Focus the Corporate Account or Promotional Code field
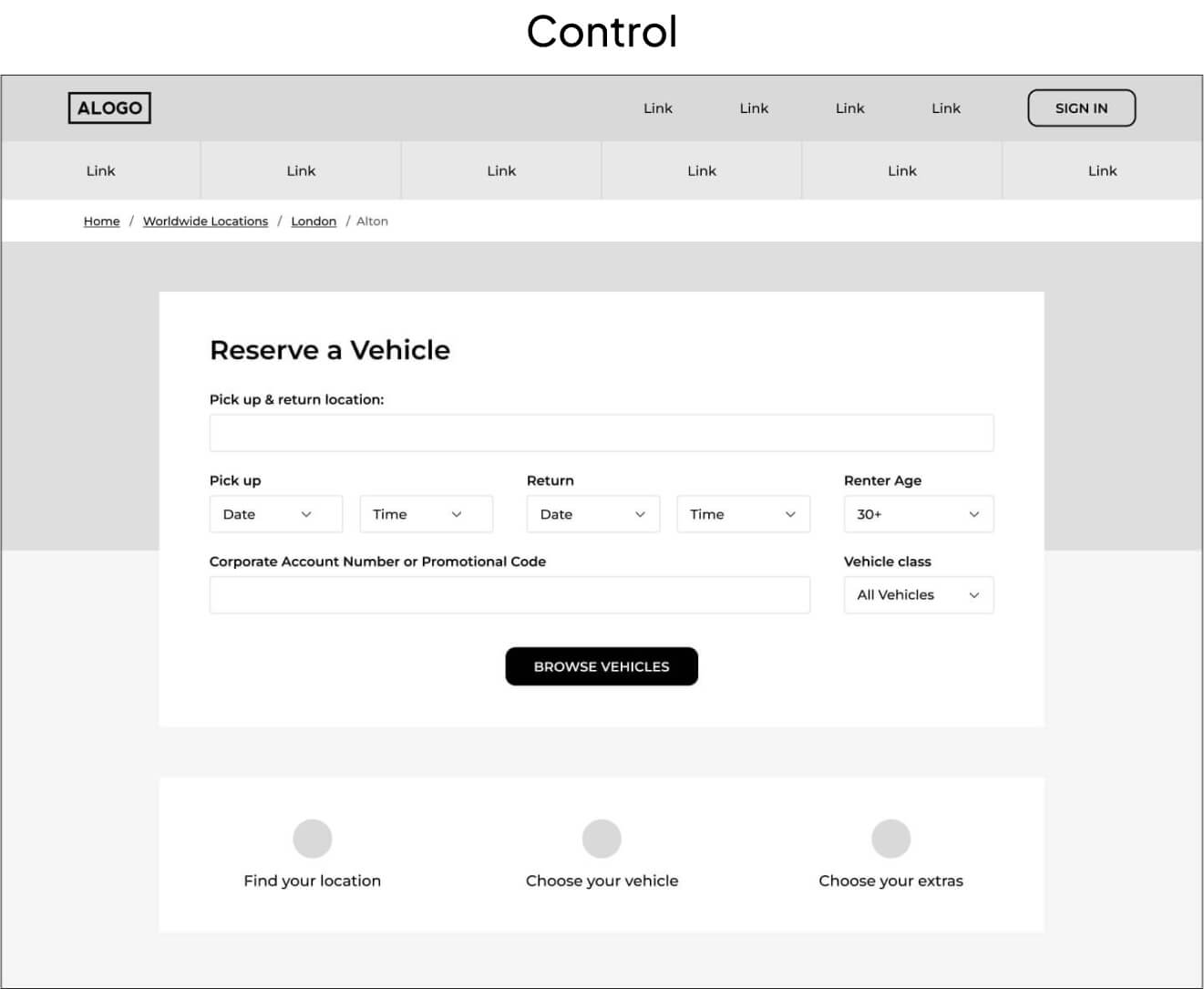This screenshot has height=989, width=1204. [509, 595]
